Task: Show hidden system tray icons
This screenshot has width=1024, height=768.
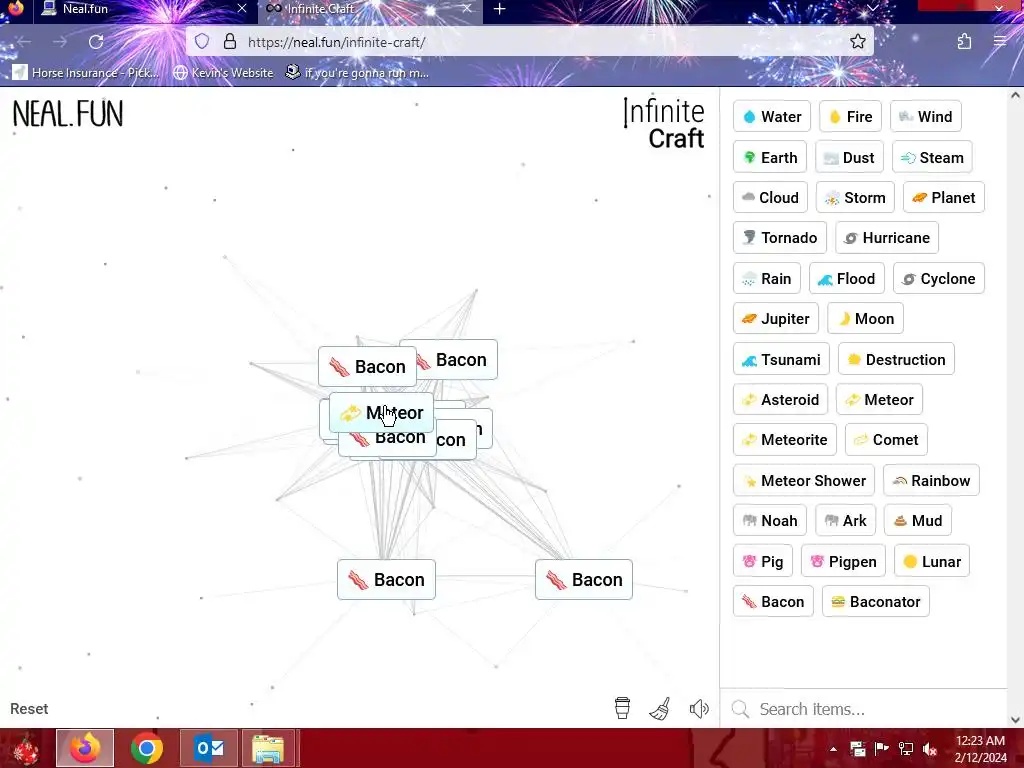Action: tap(833, 749)
